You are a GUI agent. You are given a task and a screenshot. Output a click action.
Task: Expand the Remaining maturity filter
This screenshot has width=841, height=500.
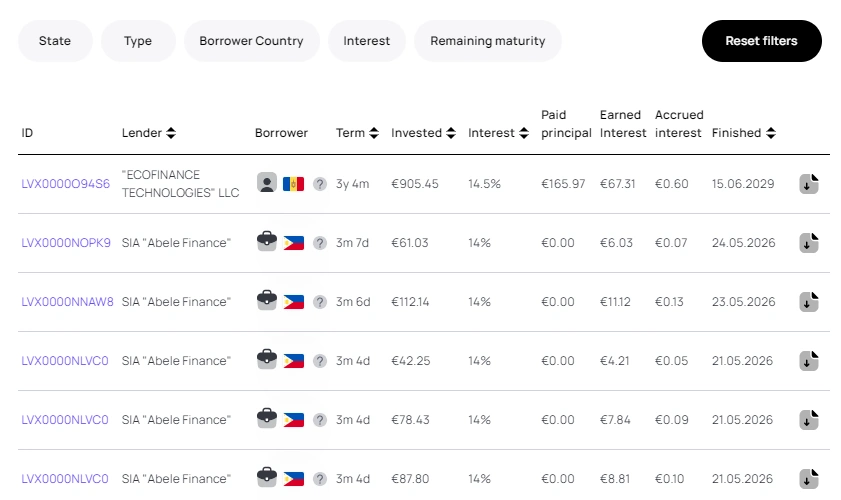(488, 41)
